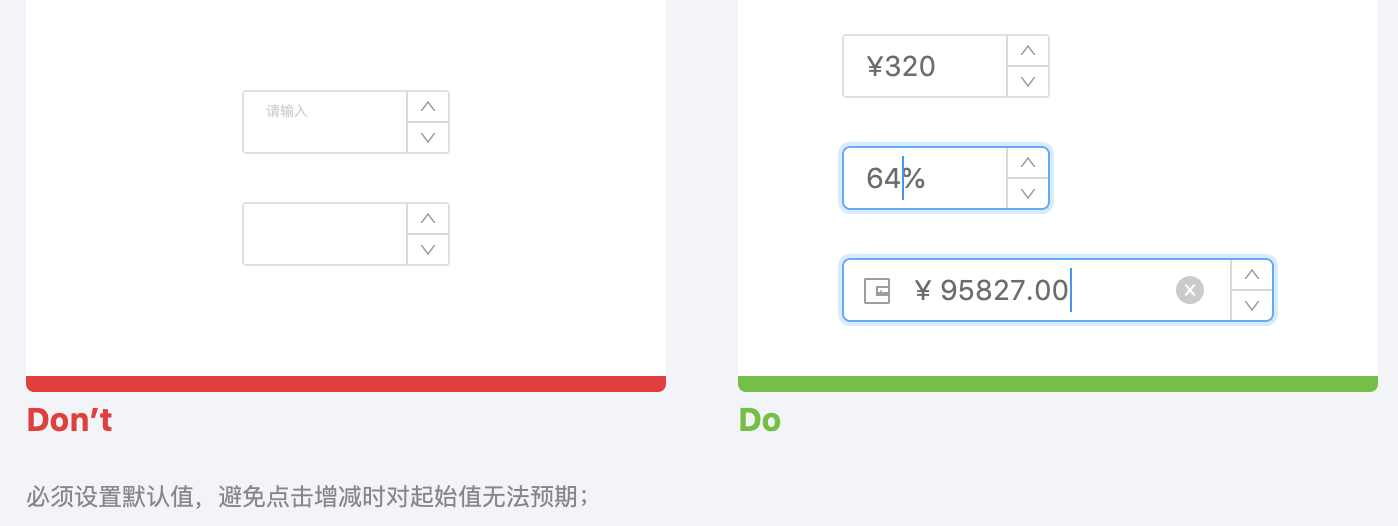Click the wallet icon in the amount field
1398x526 pixels.
(x=877, y=291)
